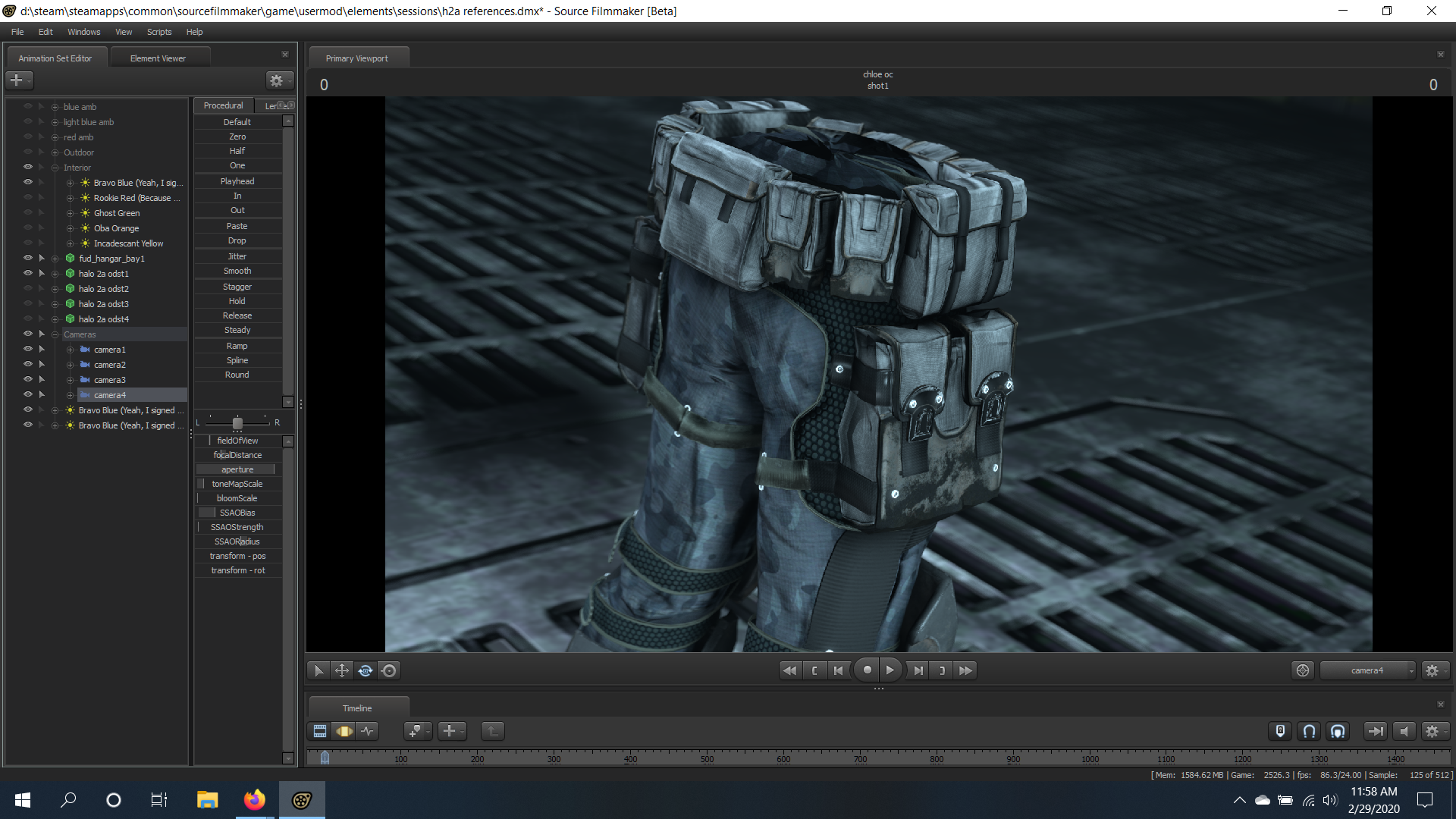Select the viewport selection arrow tool

(318, 670)
